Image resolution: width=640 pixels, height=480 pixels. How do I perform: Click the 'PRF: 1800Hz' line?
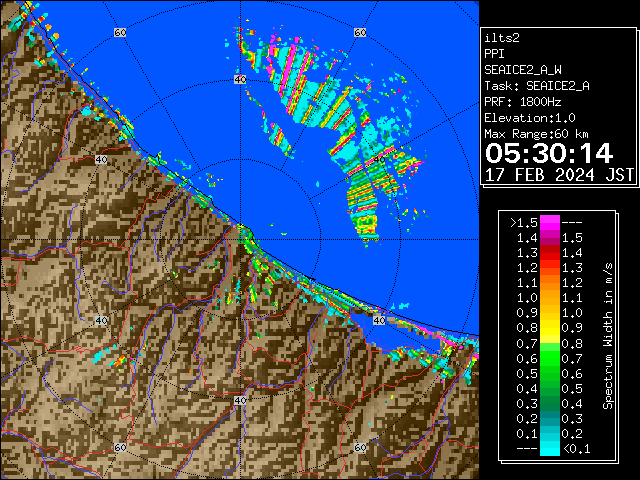click(522, 102)
